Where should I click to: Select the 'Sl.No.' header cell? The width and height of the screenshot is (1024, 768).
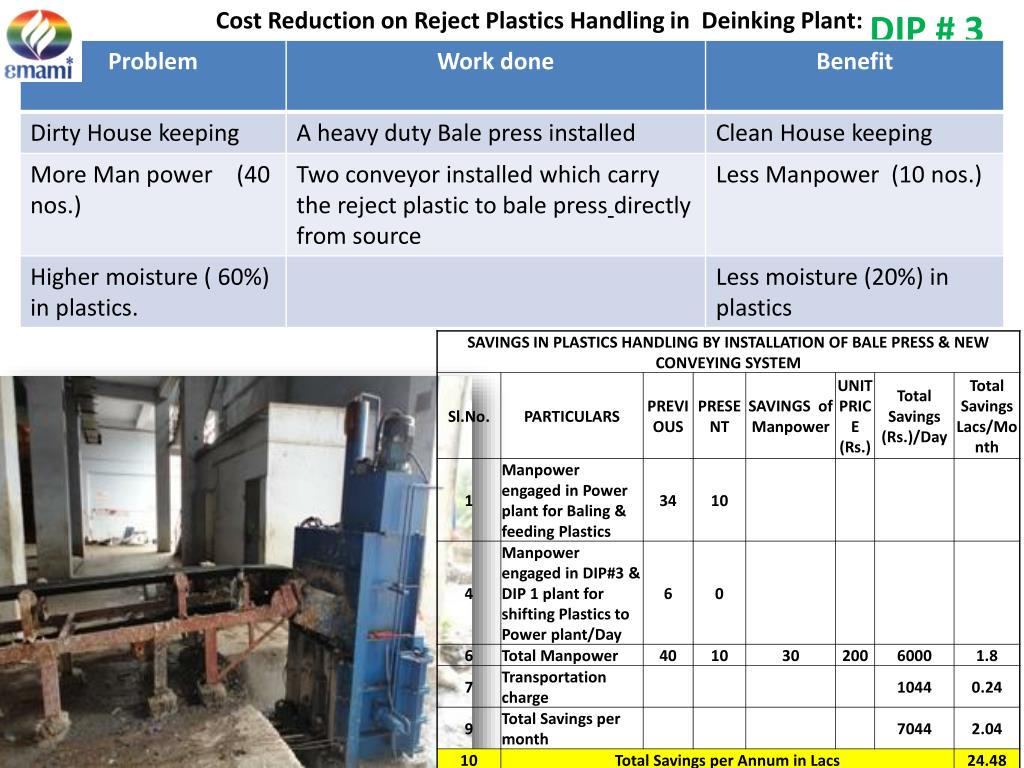coord(469,416)
